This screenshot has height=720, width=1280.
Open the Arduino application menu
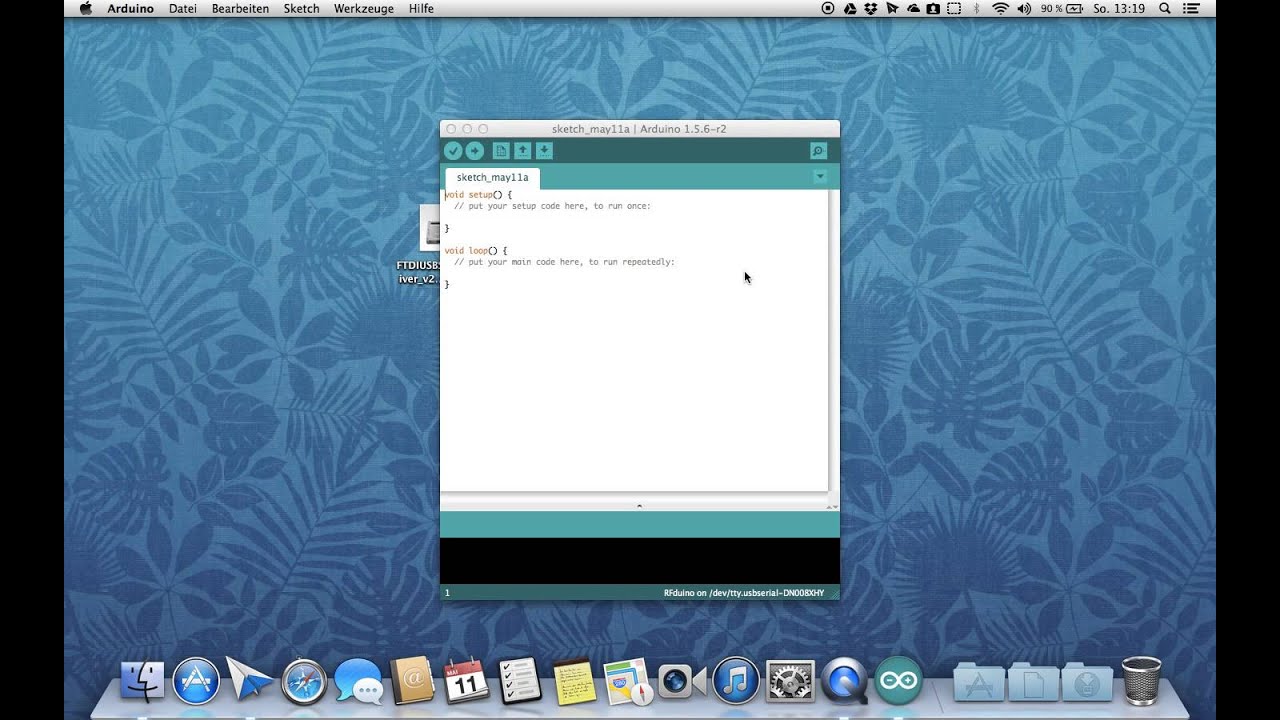pos(130,8)
